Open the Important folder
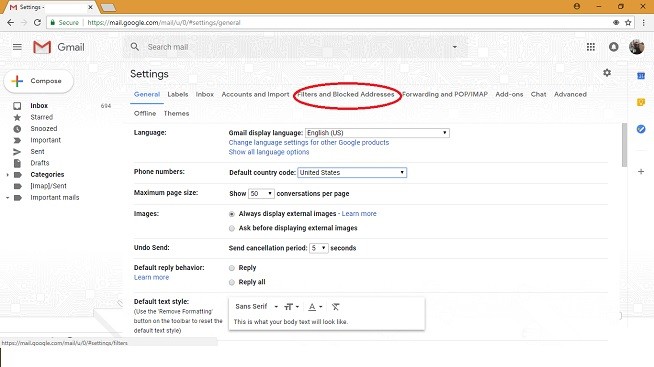Screen dimensions: 654x367 click(x=45, y=140)
